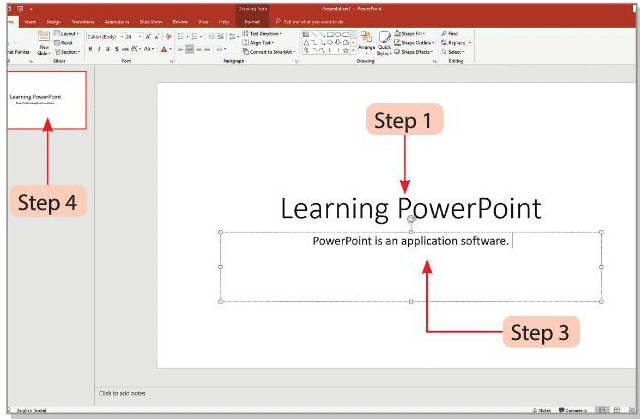The height and width of the screenshot is (419, 640).
Task: Open the Shape Effects menu
Action: tap(414, 52)
